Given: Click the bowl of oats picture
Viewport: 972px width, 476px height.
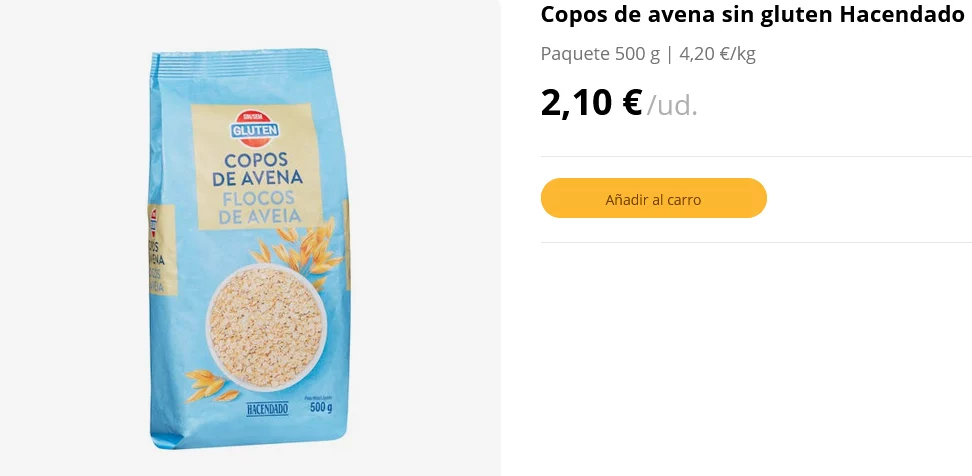Looking at the screenshot, I should tap(266, 327).
